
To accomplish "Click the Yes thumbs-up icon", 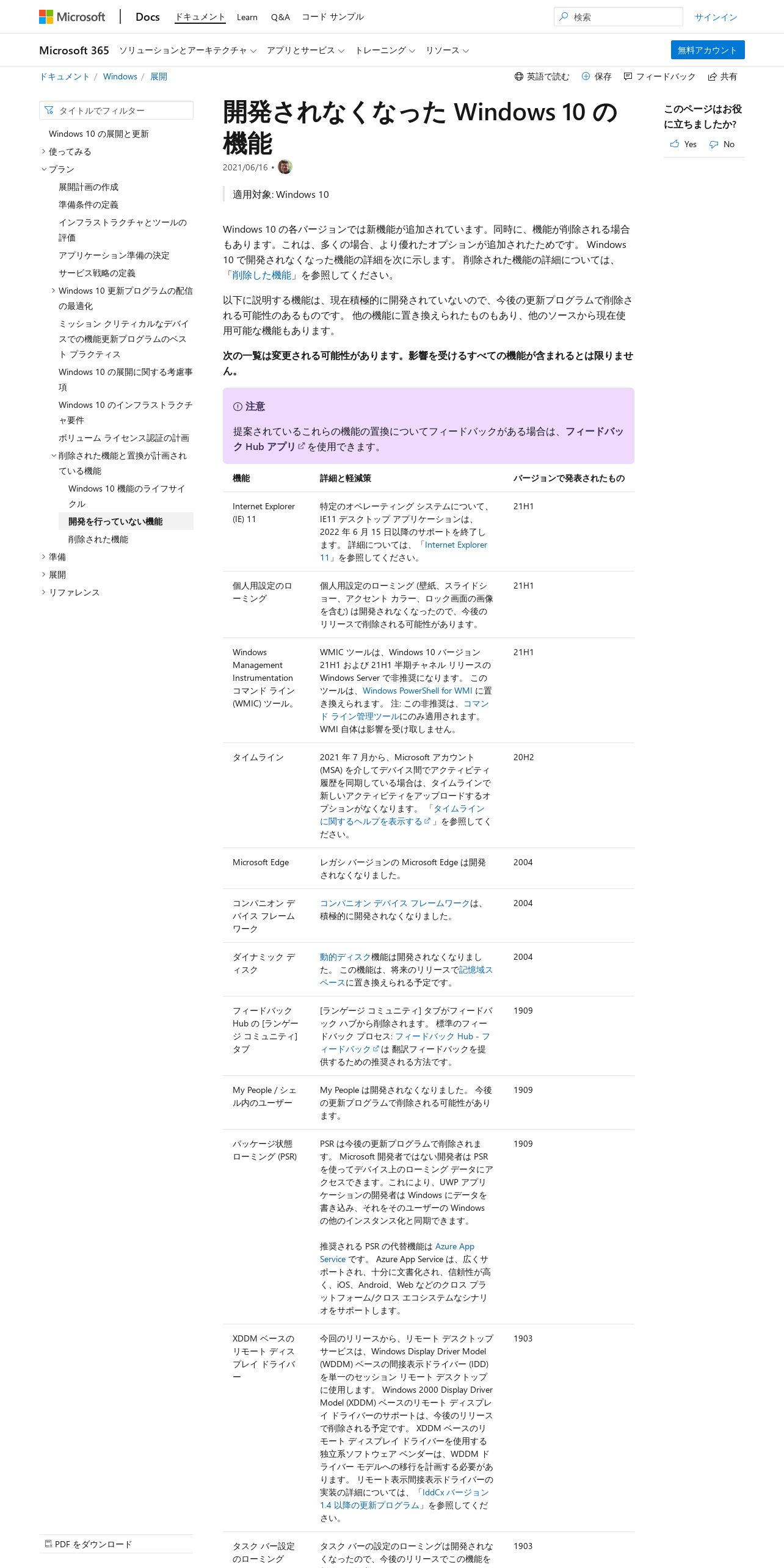I will coord(675,144).
